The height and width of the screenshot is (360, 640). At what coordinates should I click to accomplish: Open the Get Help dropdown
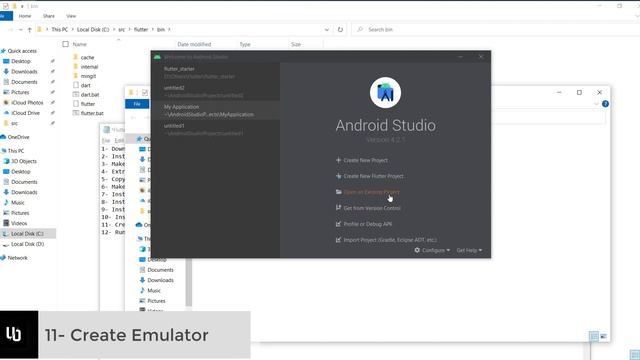[469, 250]
